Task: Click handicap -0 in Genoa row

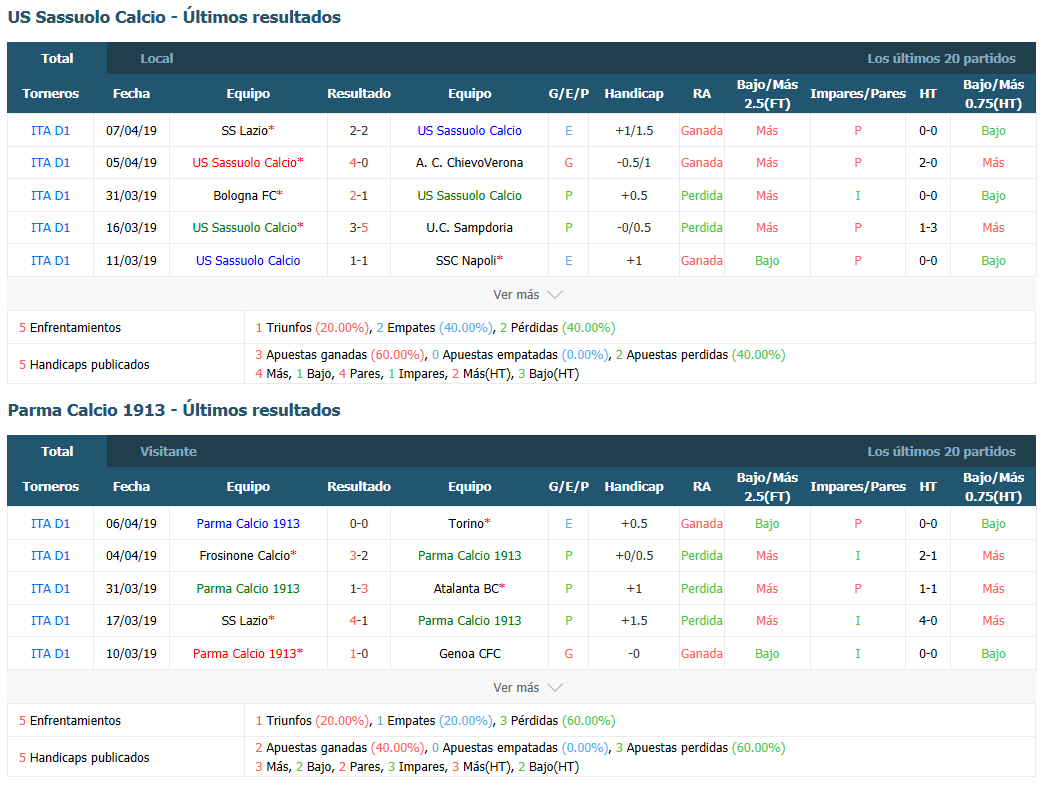Action: click(634, 654)
